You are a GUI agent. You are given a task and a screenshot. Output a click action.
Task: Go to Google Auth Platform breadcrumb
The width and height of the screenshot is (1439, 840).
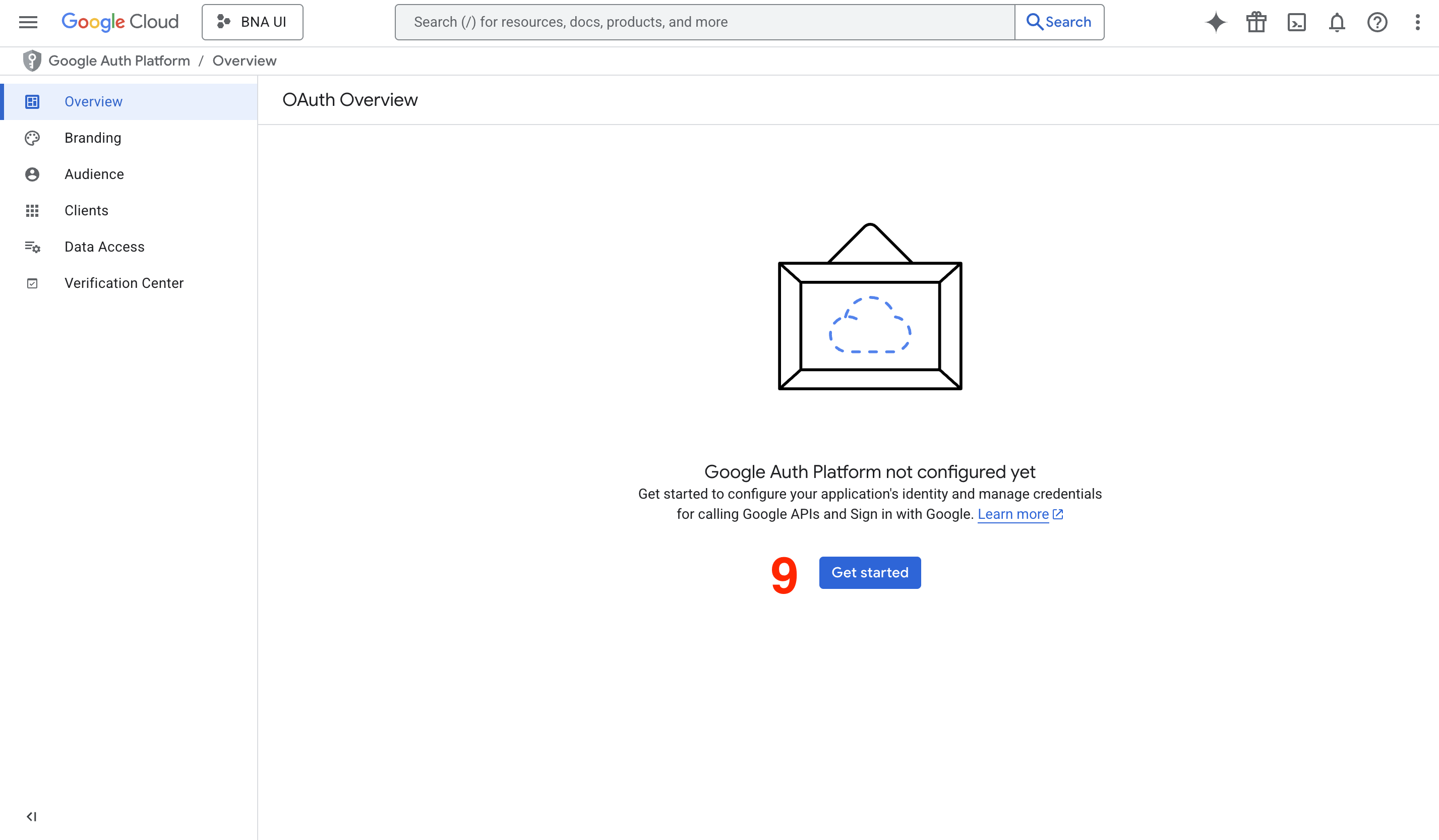tap(119, 61)
